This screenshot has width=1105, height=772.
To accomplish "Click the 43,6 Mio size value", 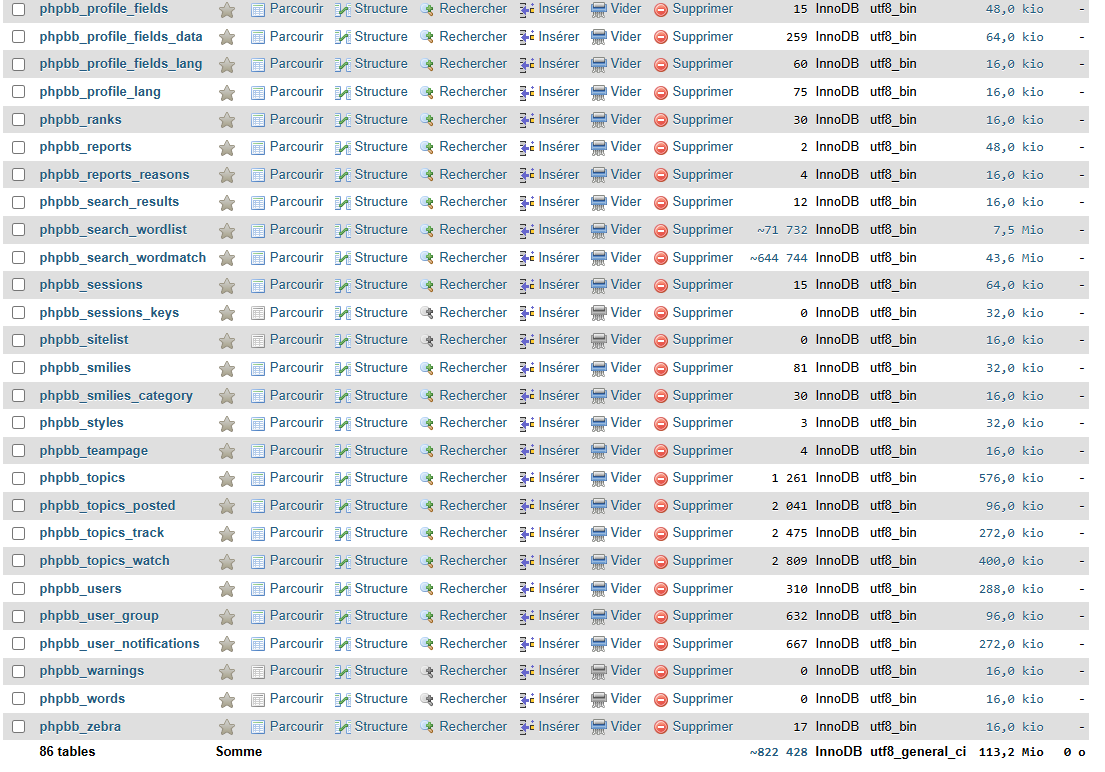I will pyautogui.click(x=1014, y=258).
